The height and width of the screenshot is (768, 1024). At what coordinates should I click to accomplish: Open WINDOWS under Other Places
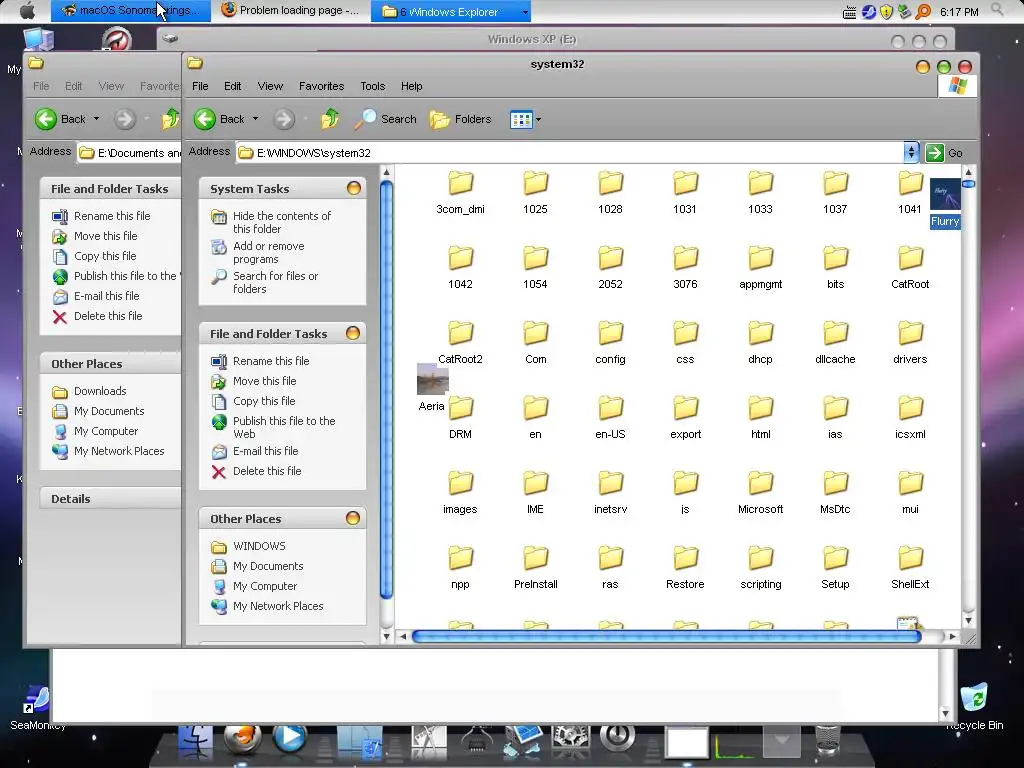(259, 546)
